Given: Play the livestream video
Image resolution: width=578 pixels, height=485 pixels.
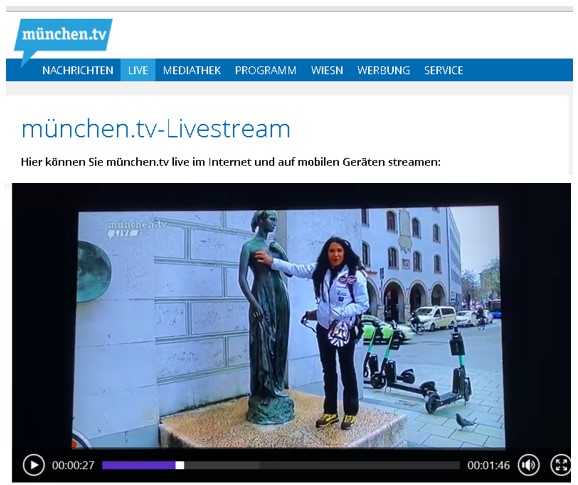Looking at the screenshot, I should 34,465.
